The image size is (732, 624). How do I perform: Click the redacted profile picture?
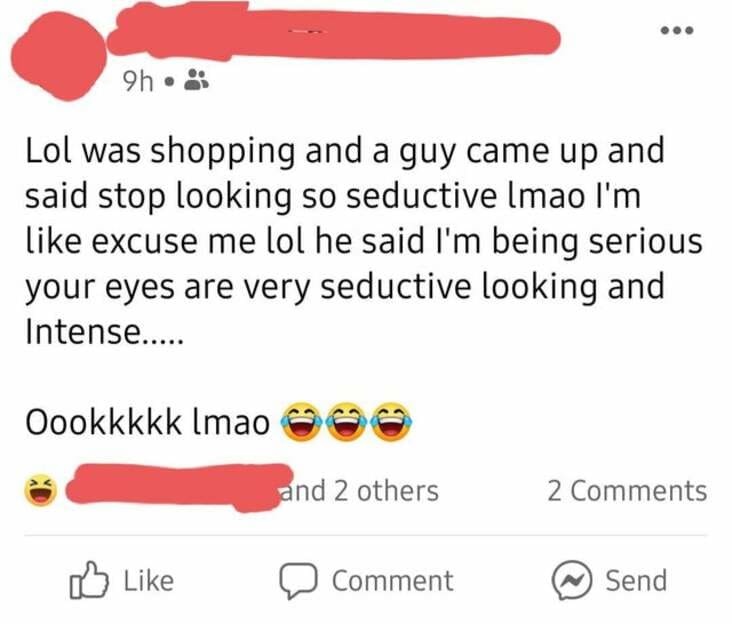coord(59,56)
